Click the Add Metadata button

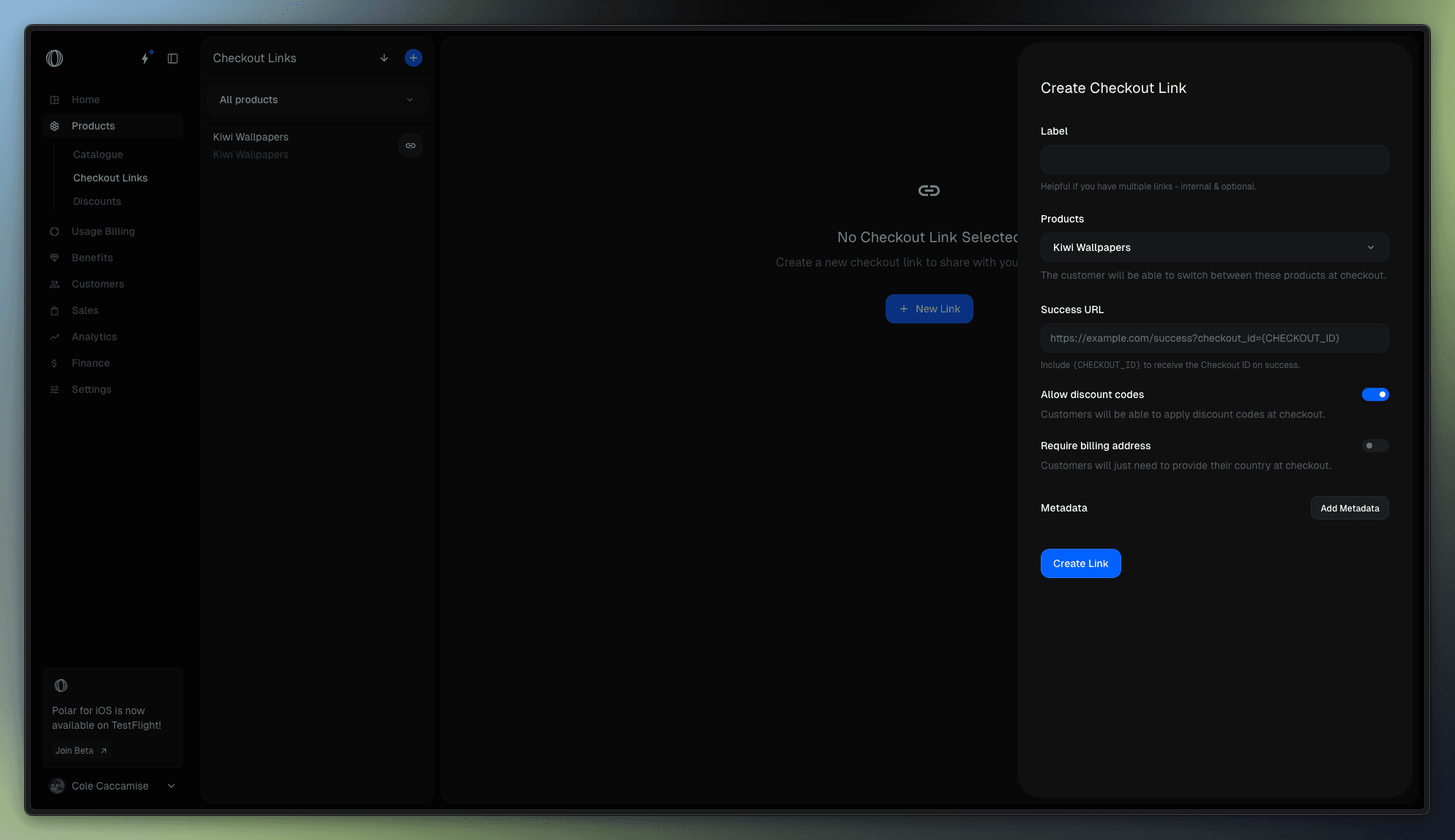[x=1350, y=508]
